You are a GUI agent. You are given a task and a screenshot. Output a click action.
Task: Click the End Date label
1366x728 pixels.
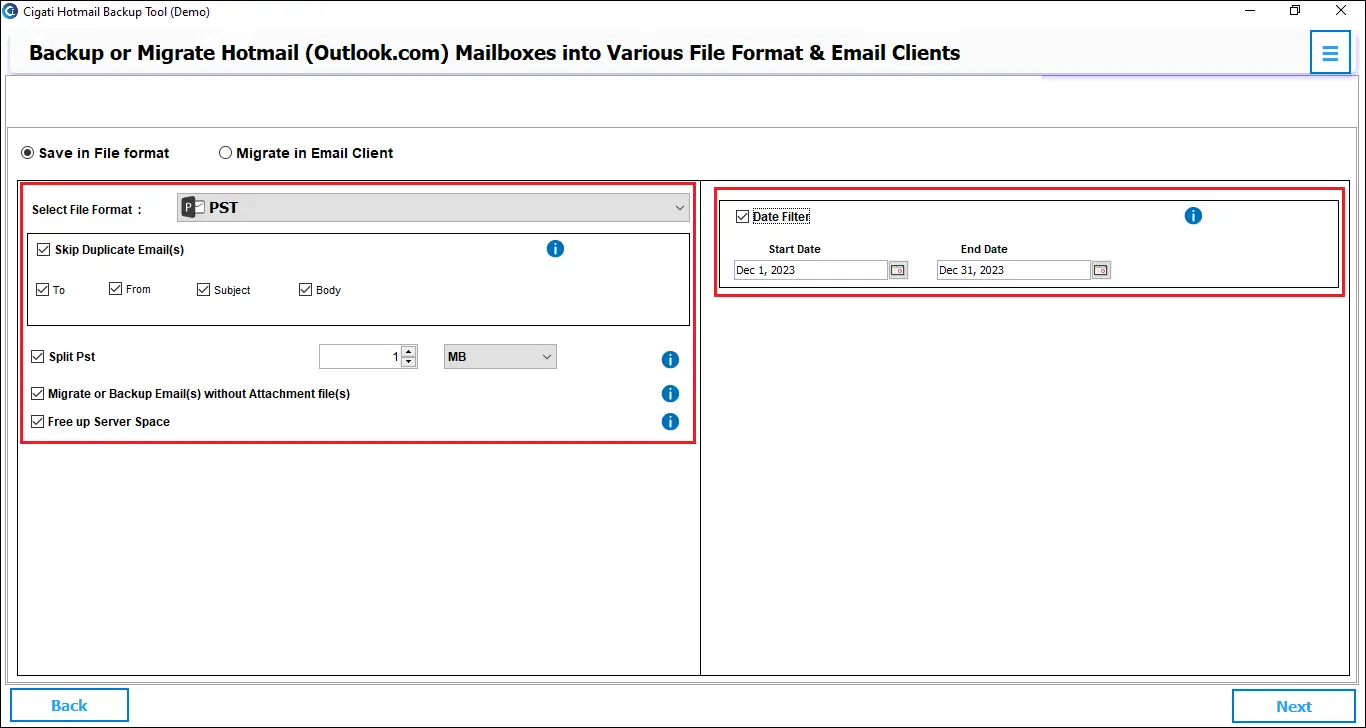coord(984,249)
